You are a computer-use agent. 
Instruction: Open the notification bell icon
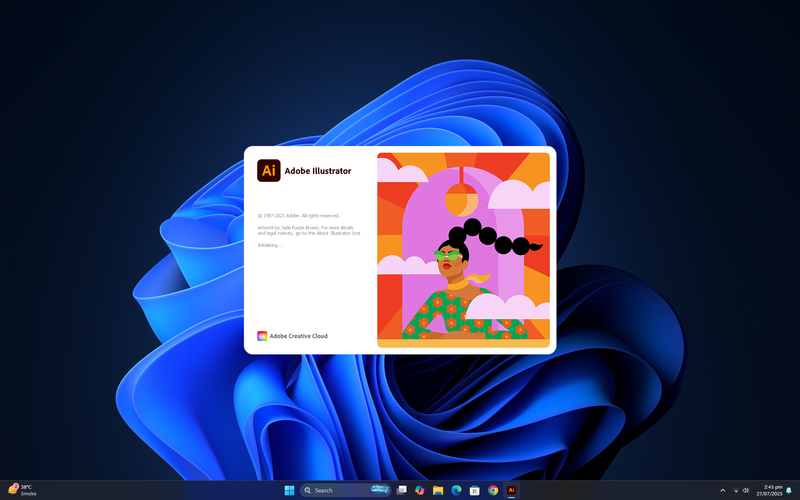(x=789, y=490)
